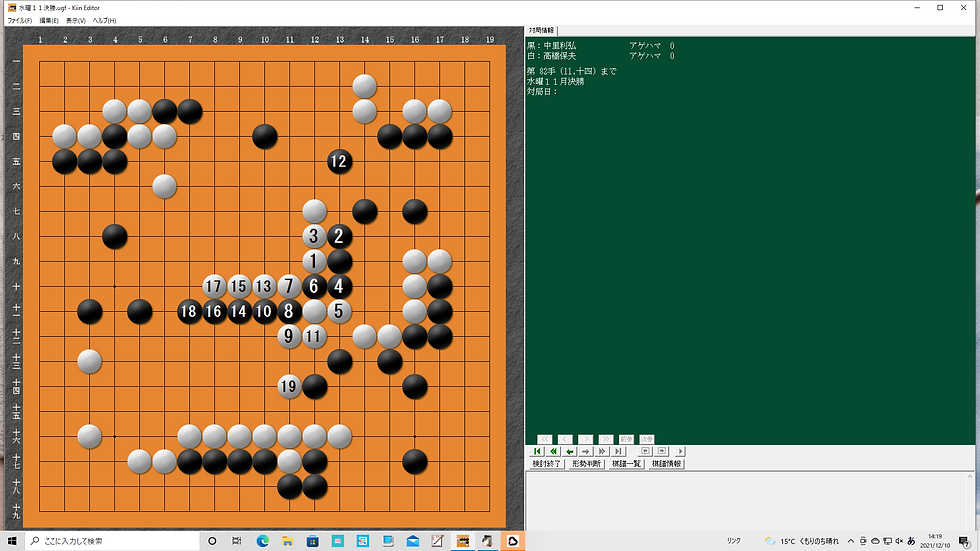
Task: Open the orange highlighted cloud app in taskbar
Action: tap(512, 541)
